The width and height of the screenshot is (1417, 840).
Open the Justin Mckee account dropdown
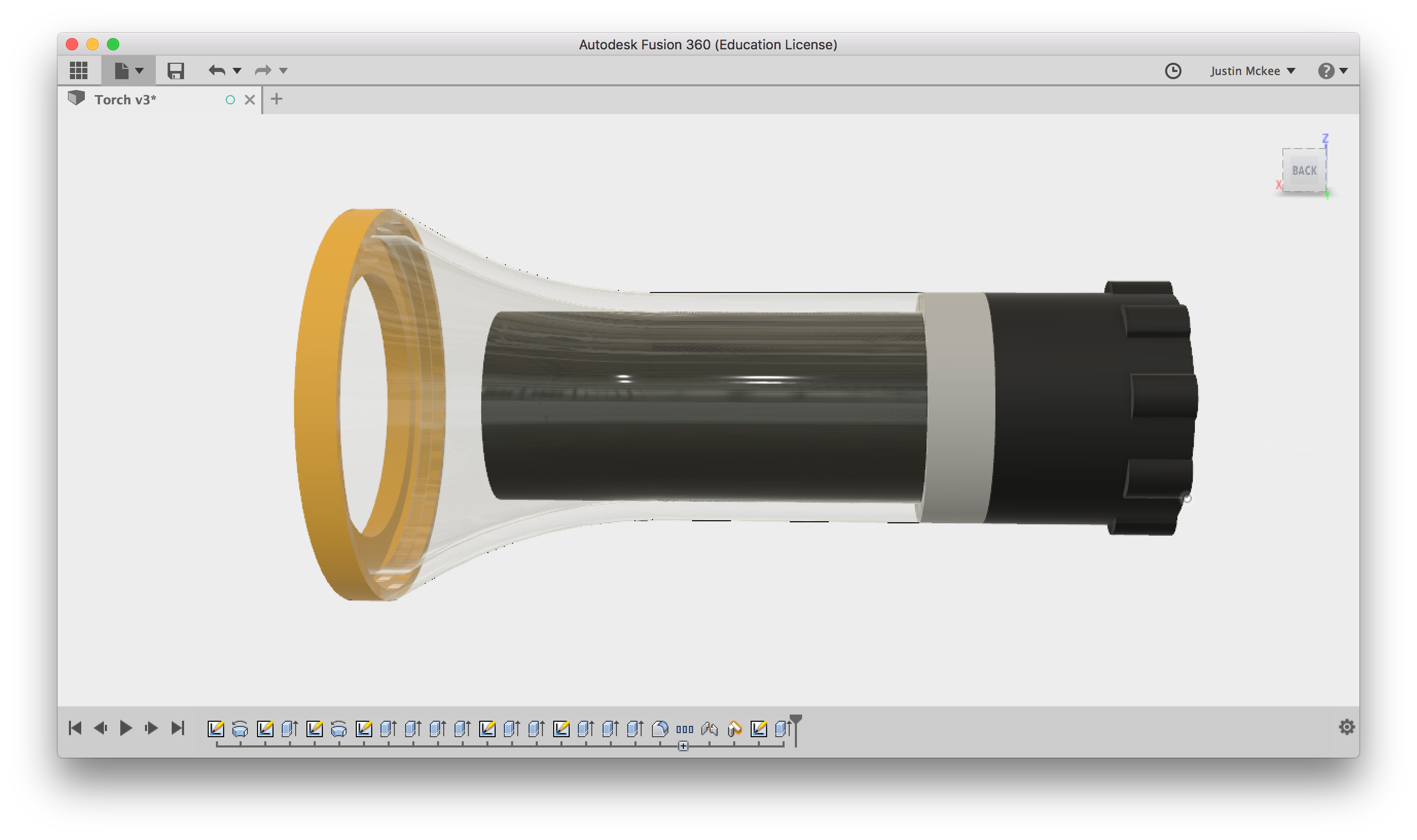pyautogui.click(x=1252, y=71)
